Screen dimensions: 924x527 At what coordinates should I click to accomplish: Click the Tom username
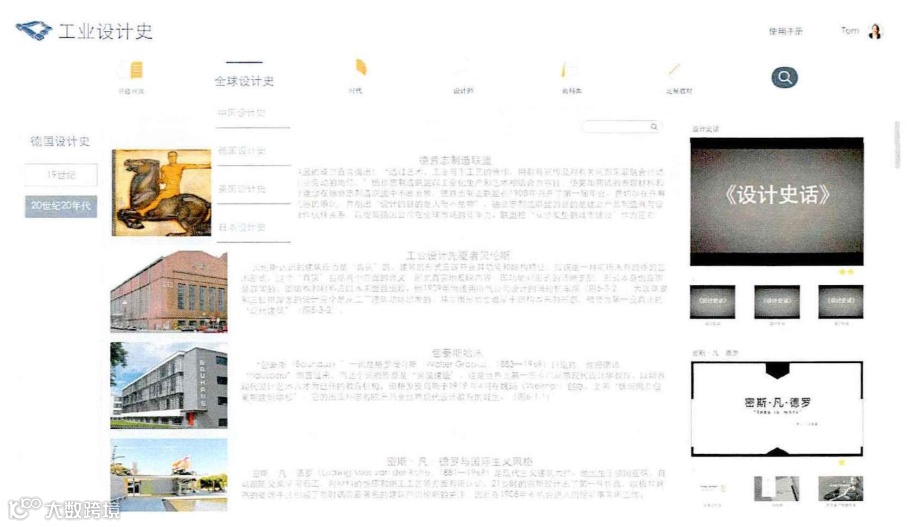850,31
